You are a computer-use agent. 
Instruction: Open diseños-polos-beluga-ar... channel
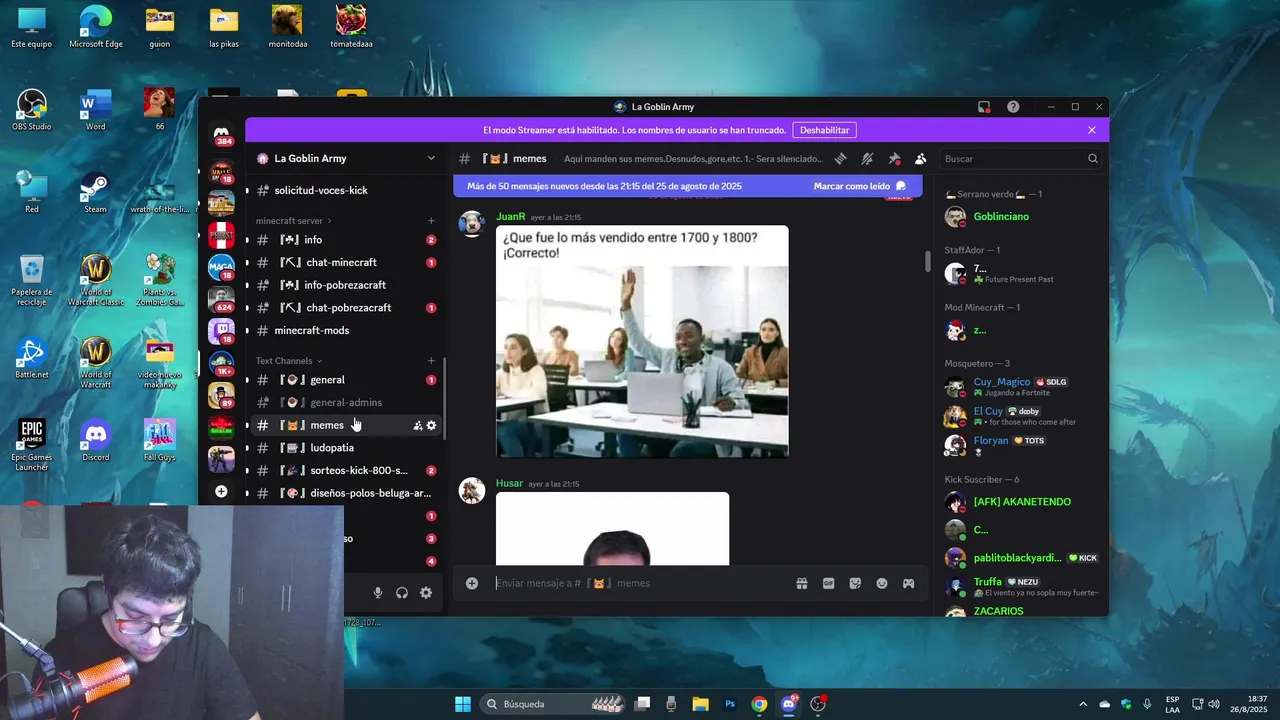tap(345, 494)
